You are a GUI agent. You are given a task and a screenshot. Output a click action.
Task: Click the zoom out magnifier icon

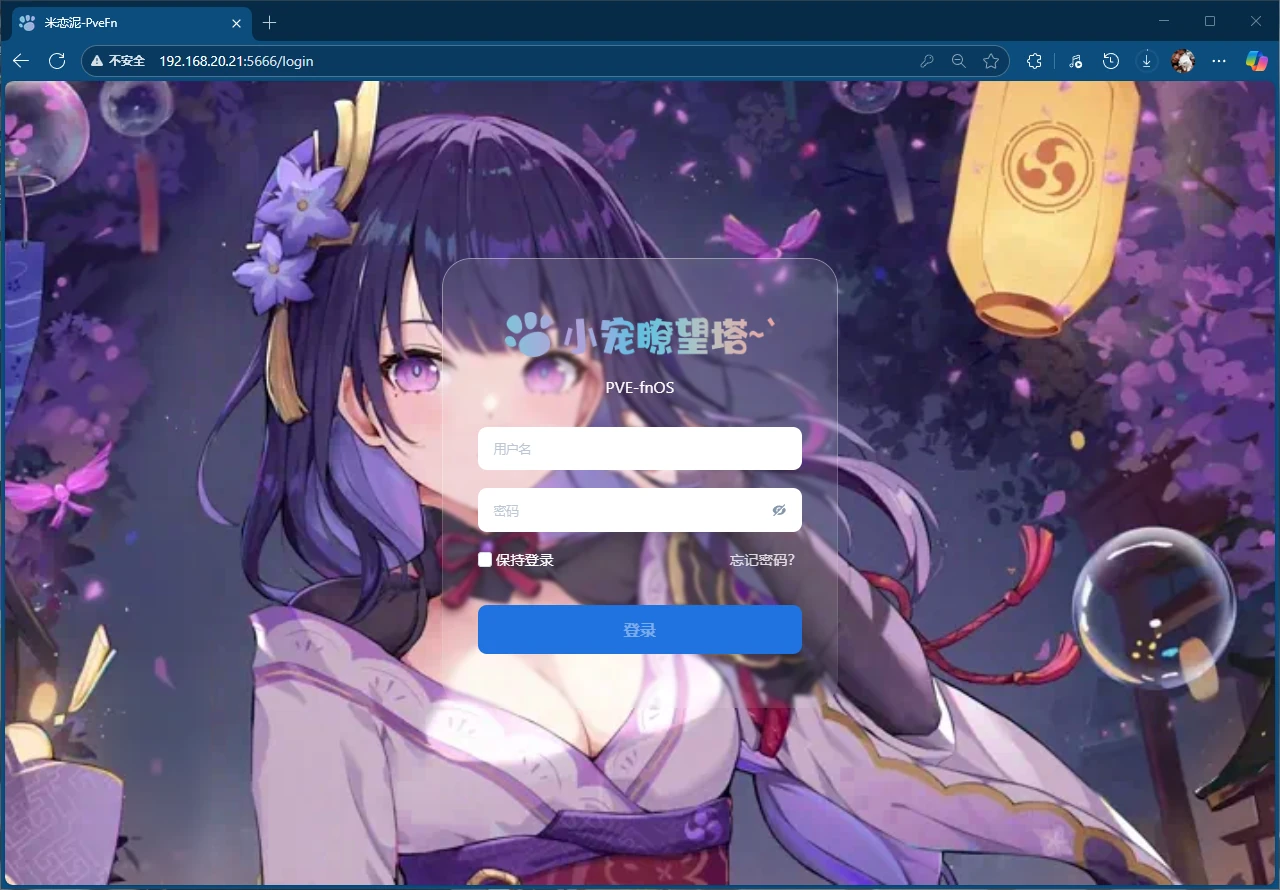coord(958,61)
